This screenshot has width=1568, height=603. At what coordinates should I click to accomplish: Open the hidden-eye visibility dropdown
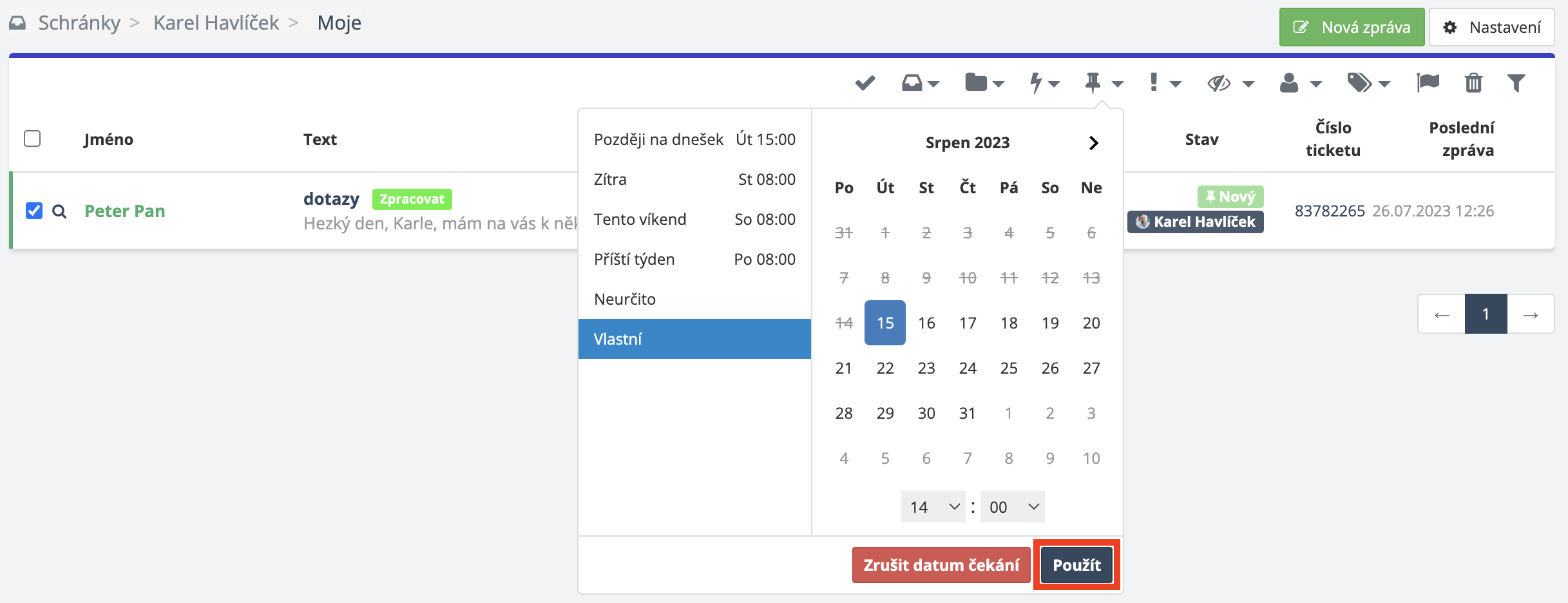coord(1230,83)
